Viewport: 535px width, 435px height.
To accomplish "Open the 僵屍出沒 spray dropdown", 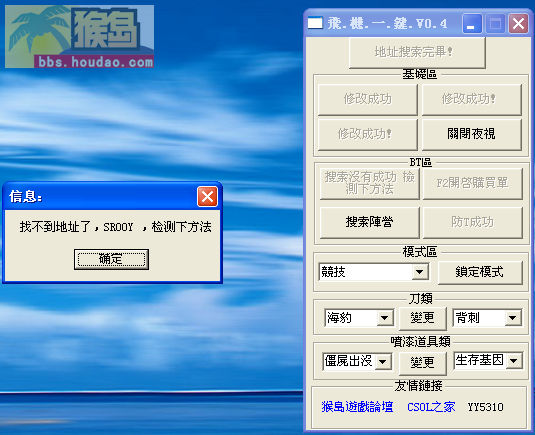I will [383, 362].
